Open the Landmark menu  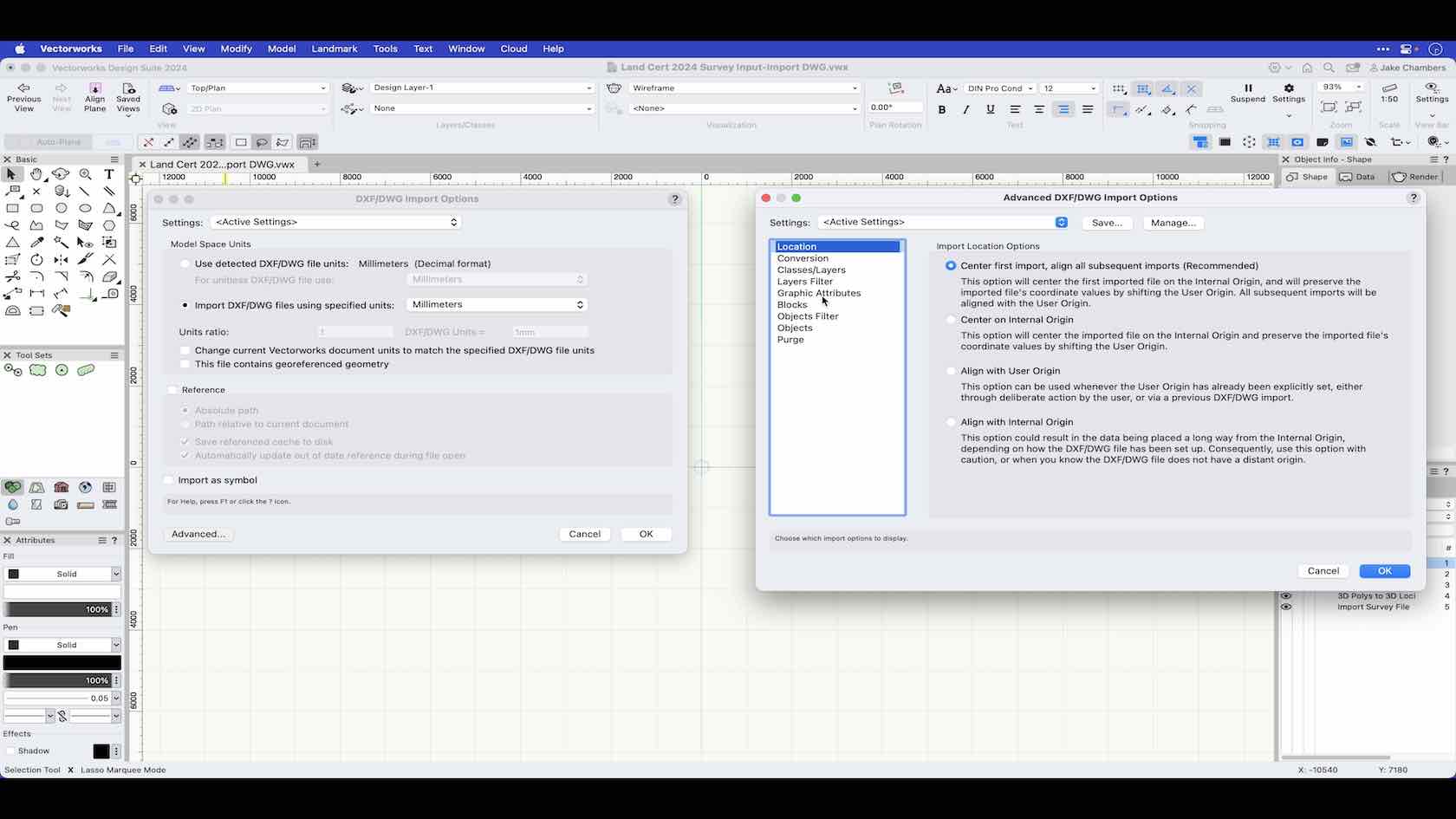click(x=335, y=49)
